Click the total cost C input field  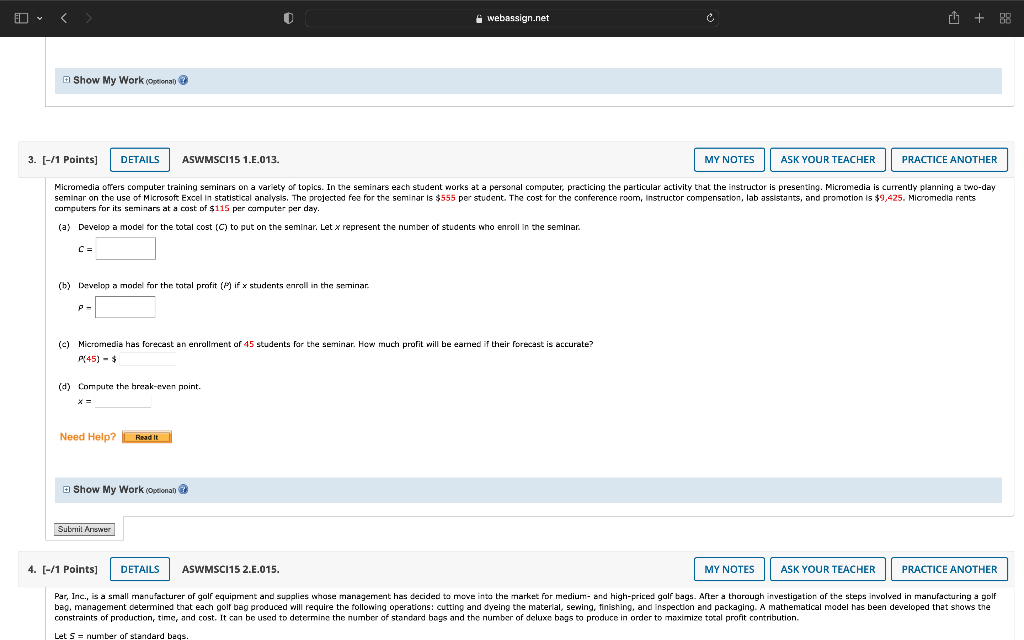(x=124, y=248)
